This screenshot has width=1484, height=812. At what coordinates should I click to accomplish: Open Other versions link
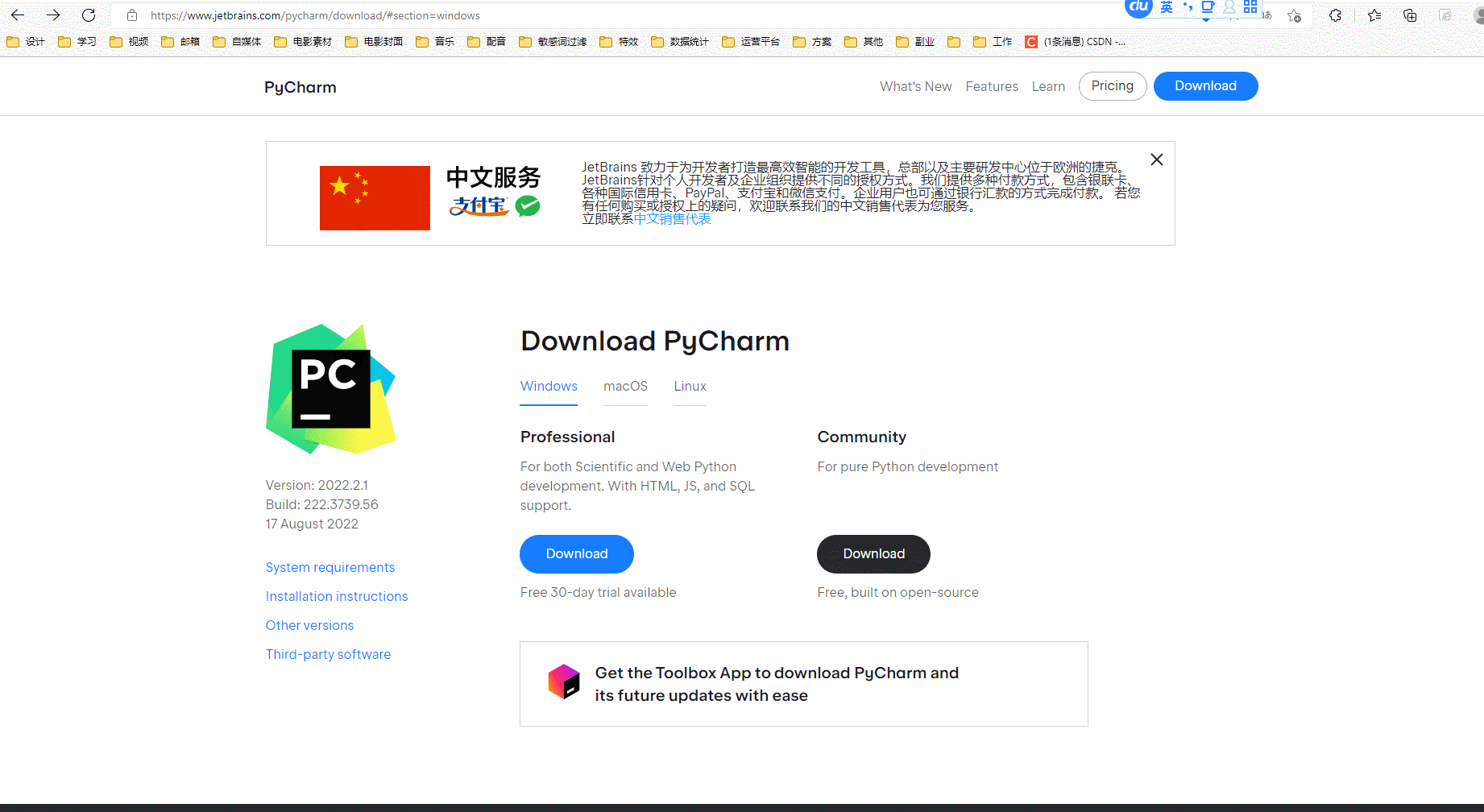click(x=309, y=625)
